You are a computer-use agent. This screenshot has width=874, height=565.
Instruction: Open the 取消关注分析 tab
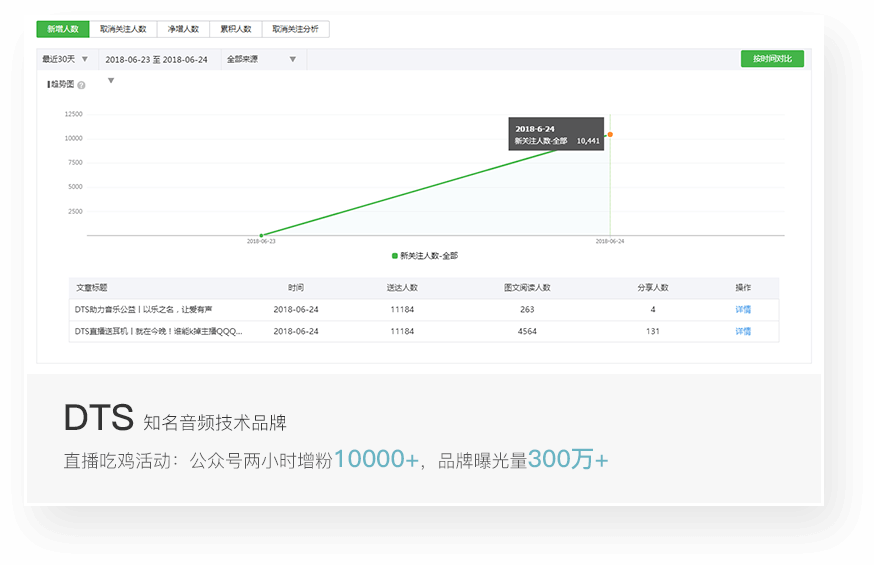(296, 30)
